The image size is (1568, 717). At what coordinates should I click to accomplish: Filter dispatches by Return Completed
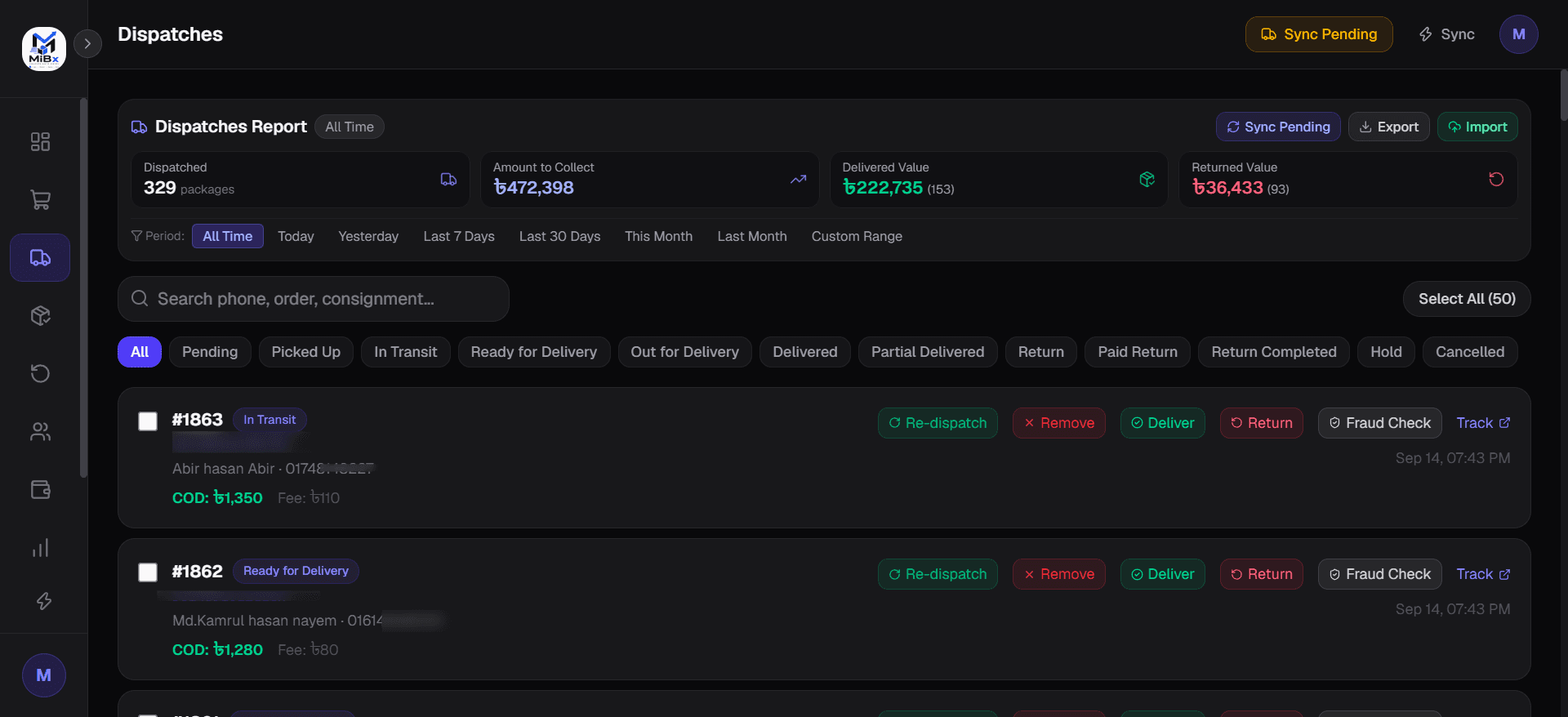(x=1274, y=352)
